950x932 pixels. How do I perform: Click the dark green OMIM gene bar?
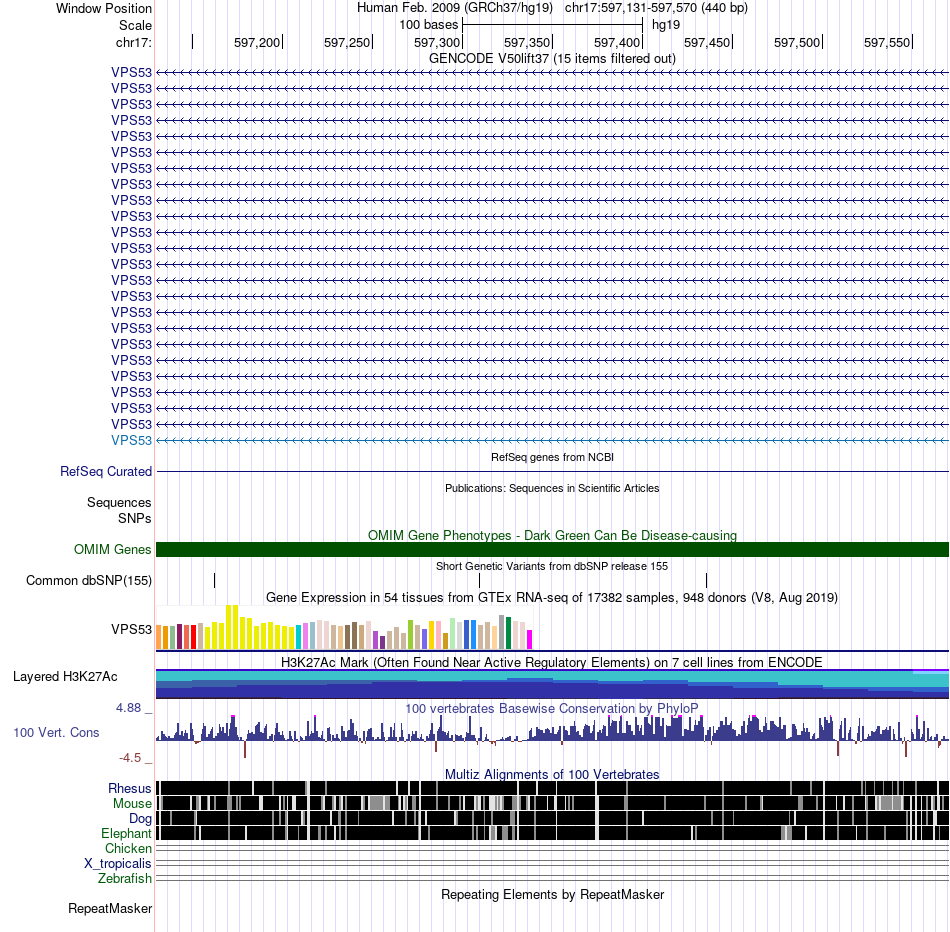(x=552, y=550)
